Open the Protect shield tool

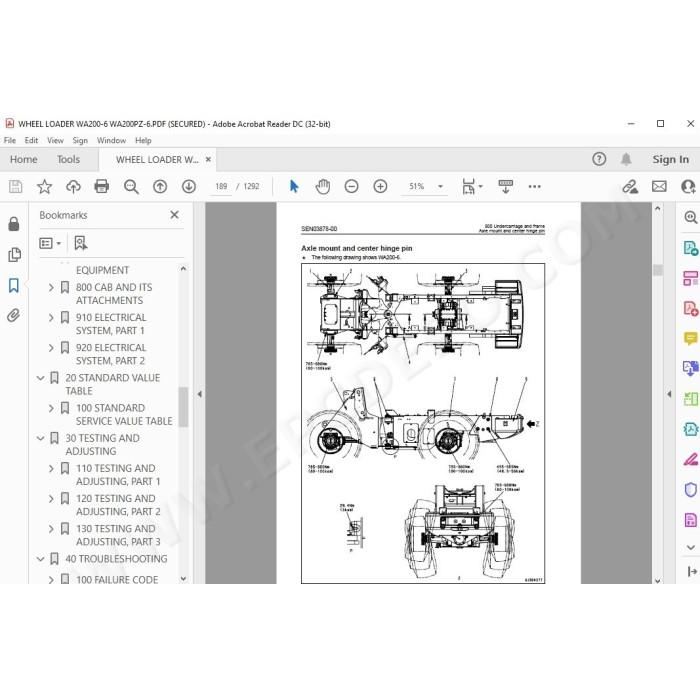[690, 490]
